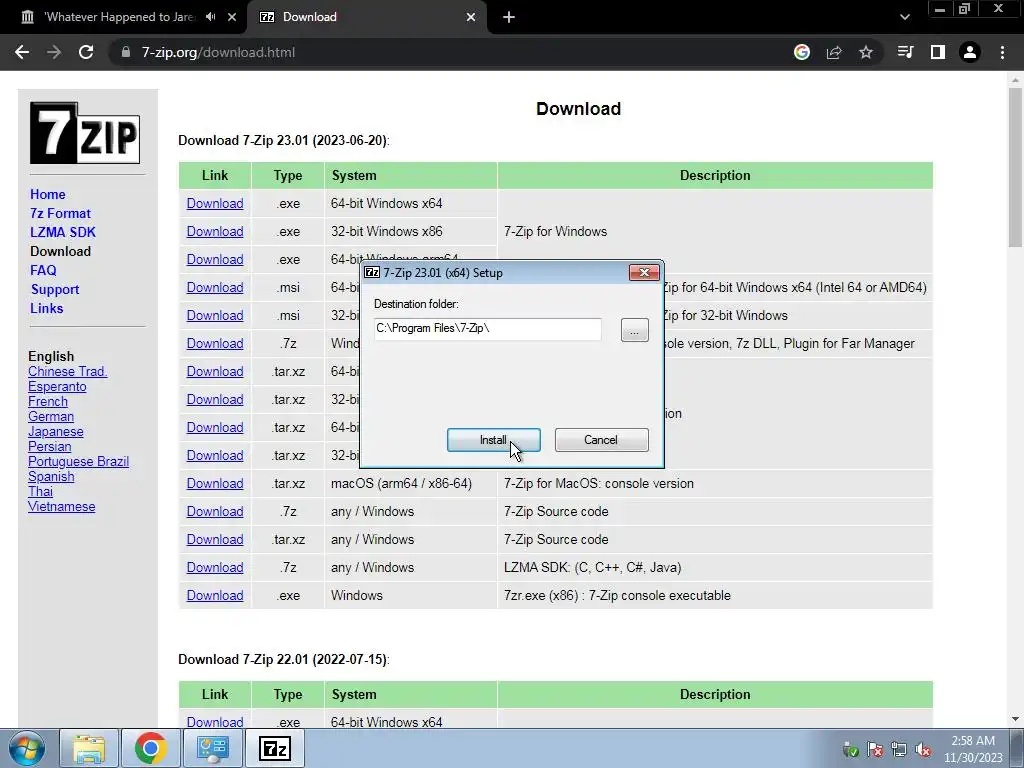Download the .tar.xz 7-Zip Source code
Image resolution: width=1024 pixels, height=768 pixels.
click(215, 540)
